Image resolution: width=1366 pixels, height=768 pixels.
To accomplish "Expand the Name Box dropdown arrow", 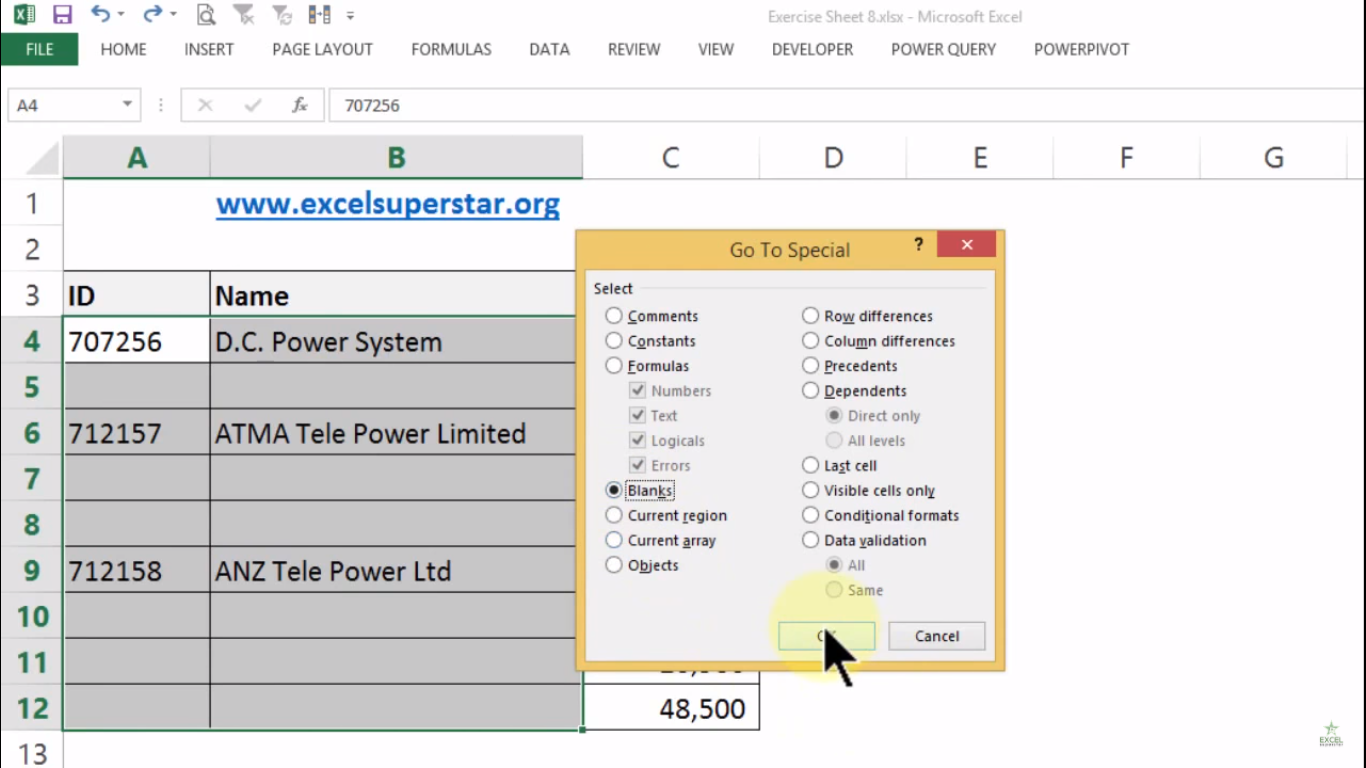I will [128, 105].
